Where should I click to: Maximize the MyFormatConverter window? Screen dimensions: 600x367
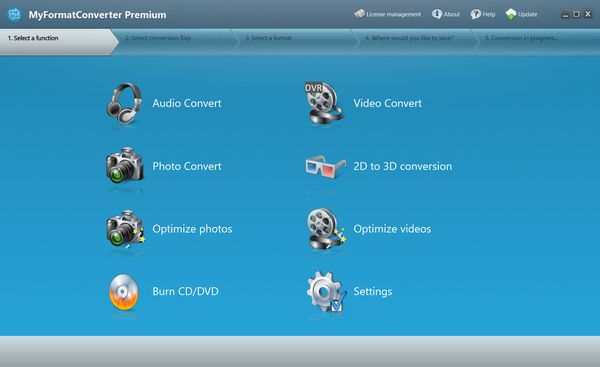click(x=576, y=15)
